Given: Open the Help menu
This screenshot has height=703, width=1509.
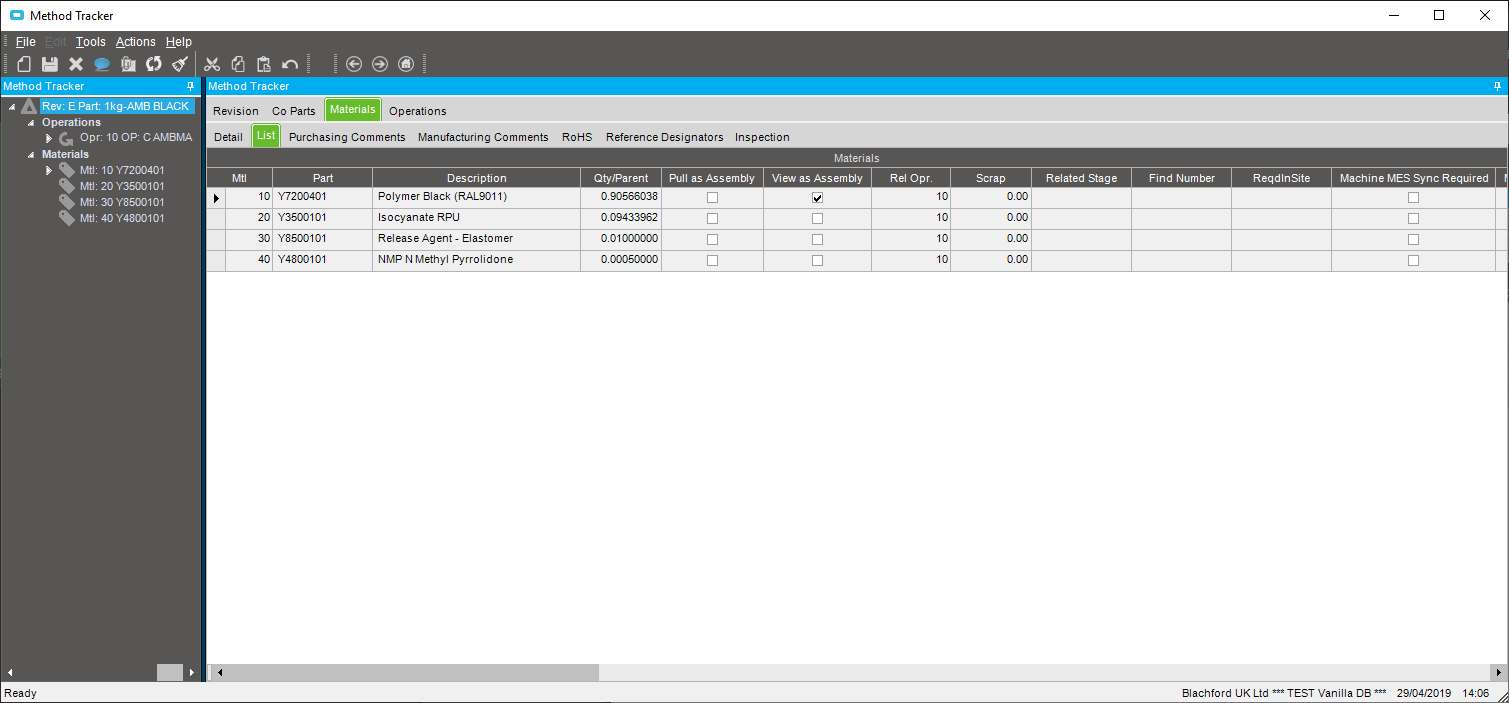Looking at the screenshot, I should (x=178, y=42).
